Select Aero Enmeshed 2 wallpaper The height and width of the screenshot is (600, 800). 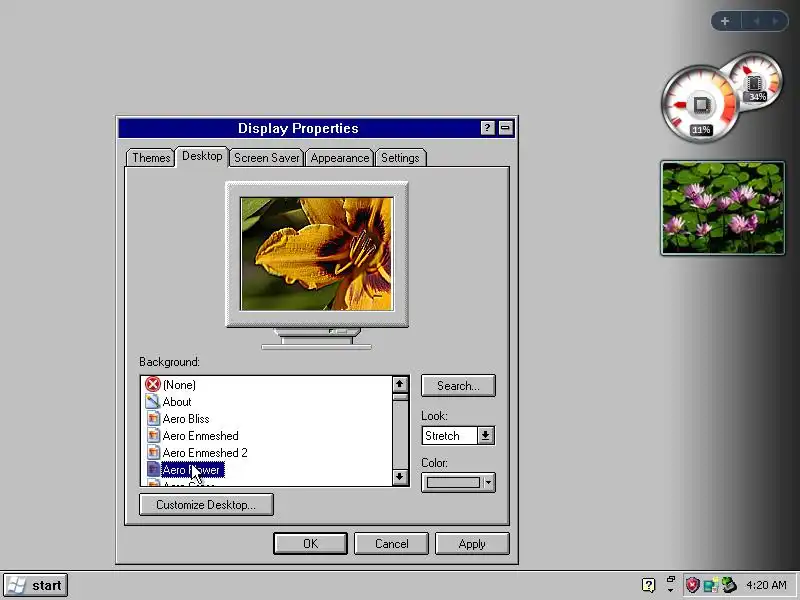click(205, 453)
